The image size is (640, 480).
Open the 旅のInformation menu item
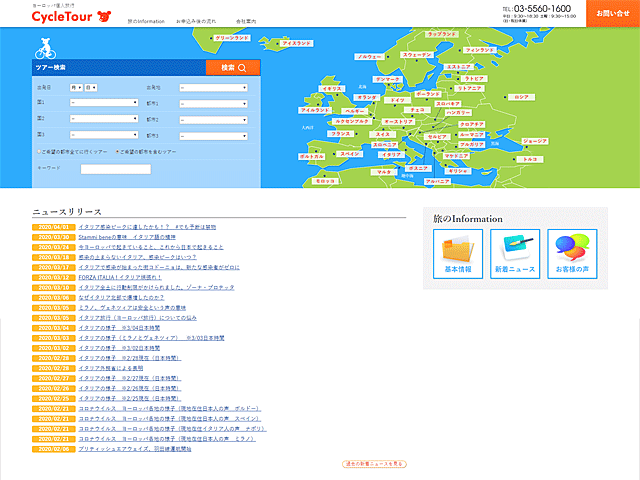point(146,20)
